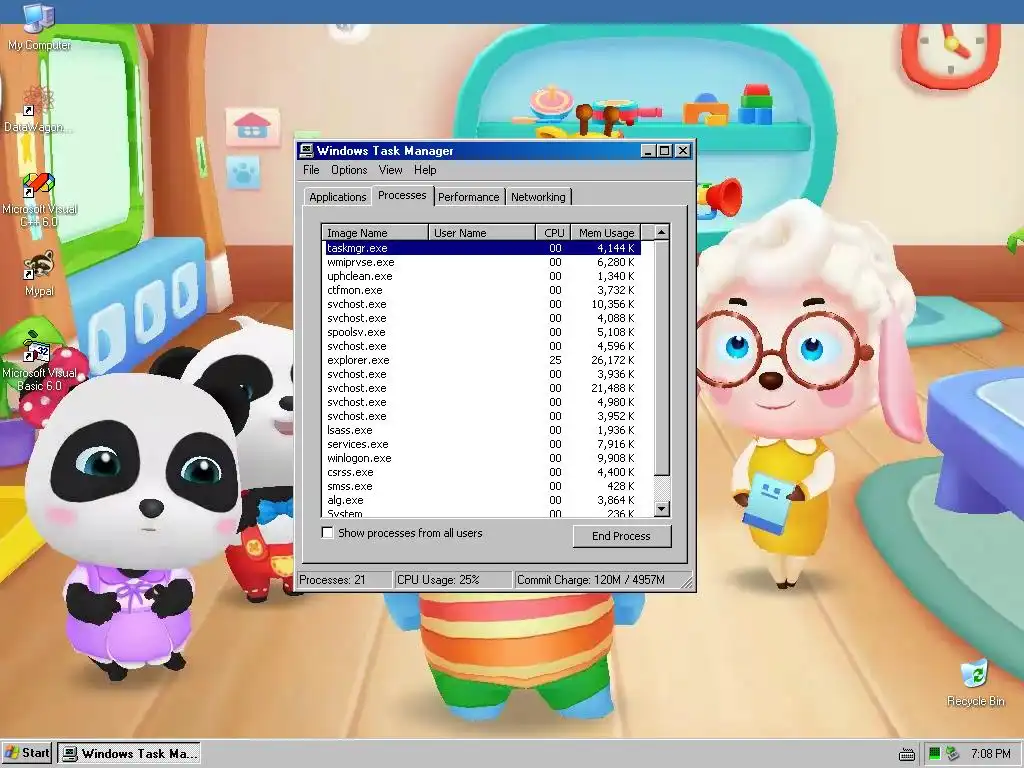The image size is (1024, 768).
Task: Click the keyboard icon in system tray
Action: (x=906, y=755)
